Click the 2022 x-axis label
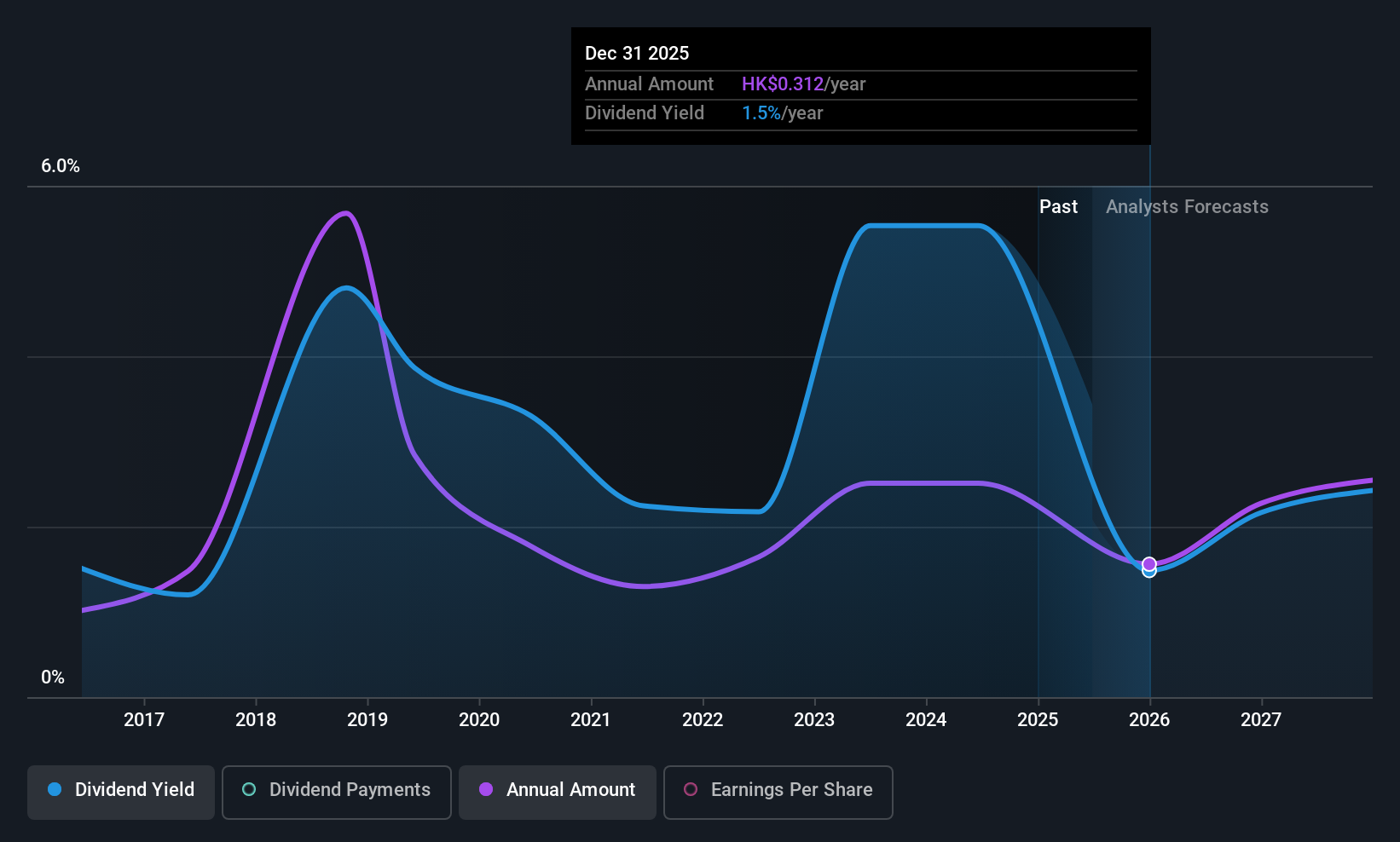 tap(703, 720)
